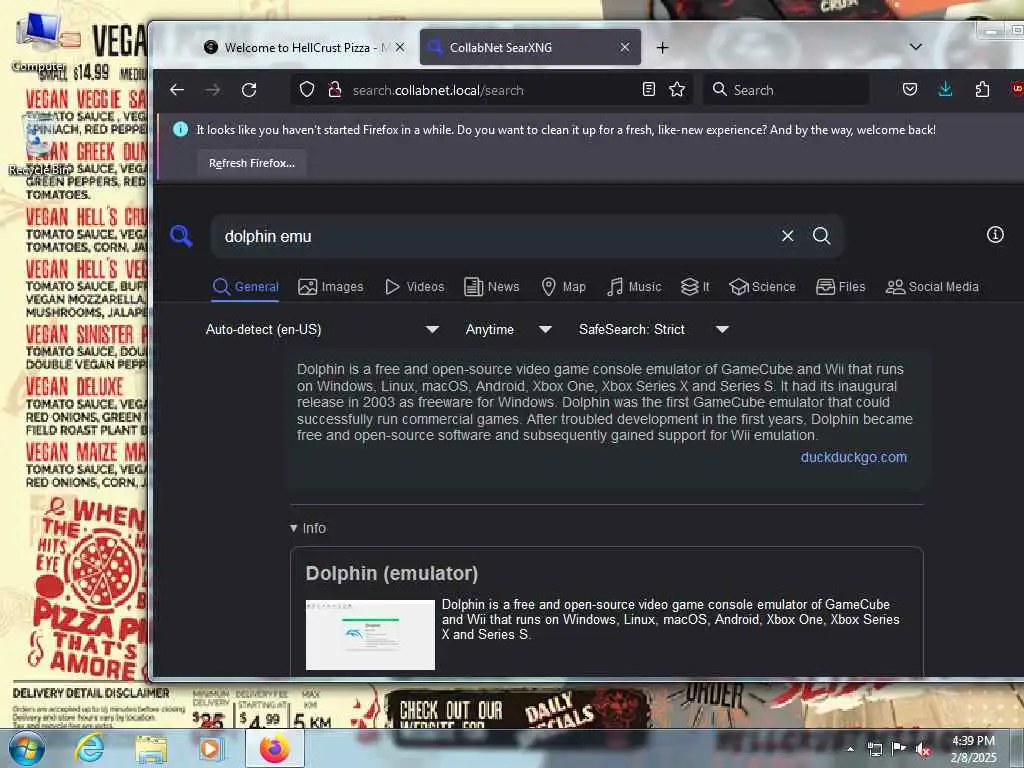The width and height of the screenshot is (1024, 768).
Task: Switch to Science search category
Action: pos(762,287)
